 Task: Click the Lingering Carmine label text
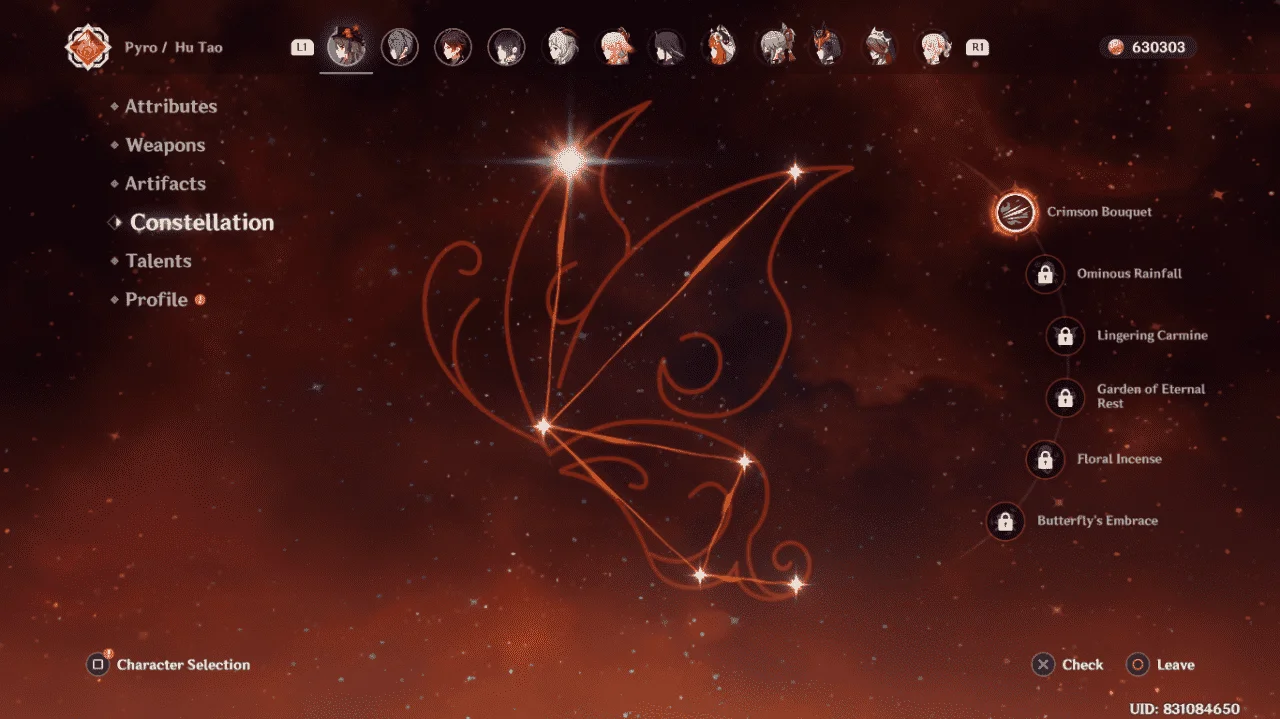click(1152, 336)
